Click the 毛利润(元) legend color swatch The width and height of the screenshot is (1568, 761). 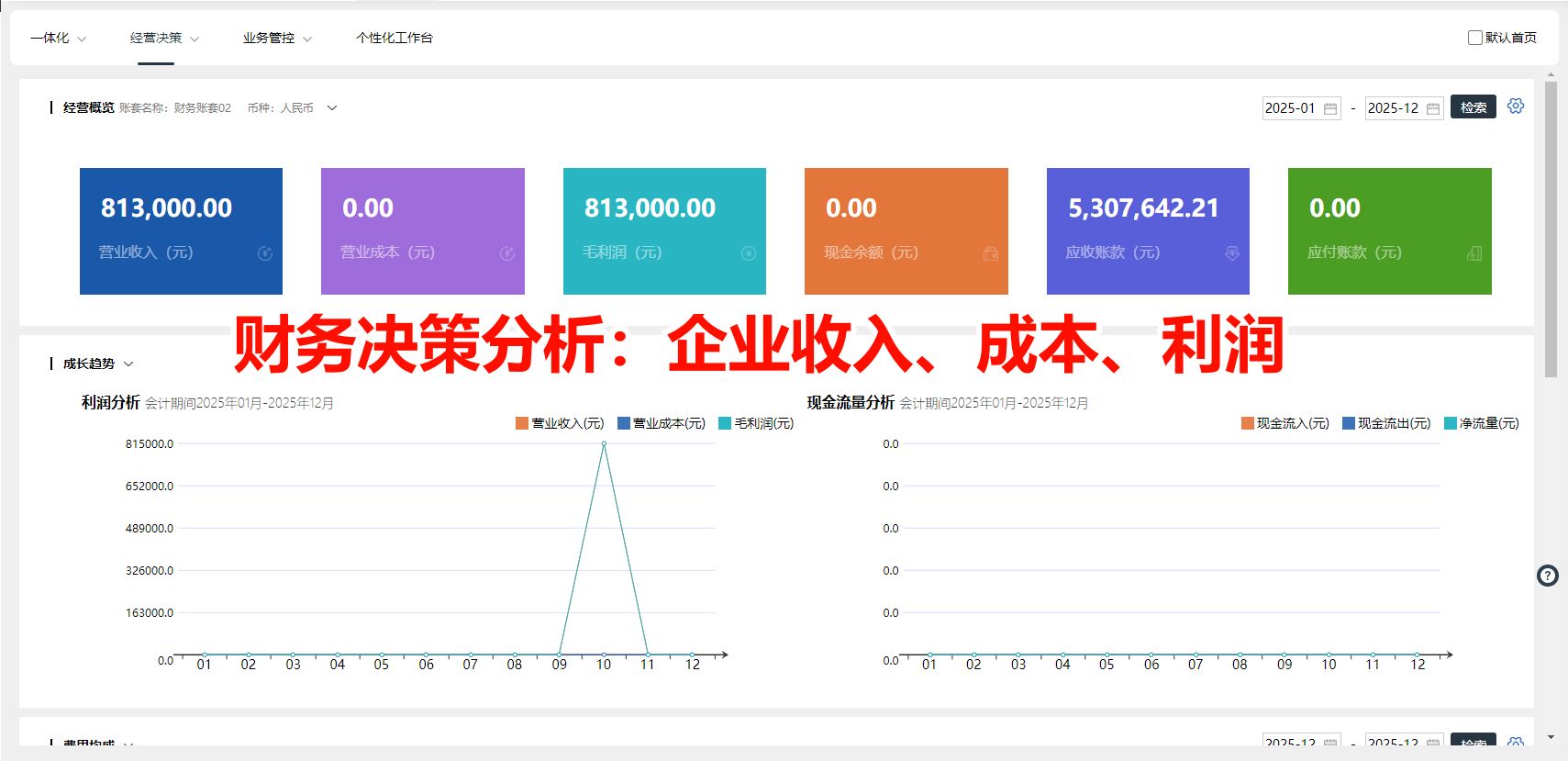[x=725, y=423]
